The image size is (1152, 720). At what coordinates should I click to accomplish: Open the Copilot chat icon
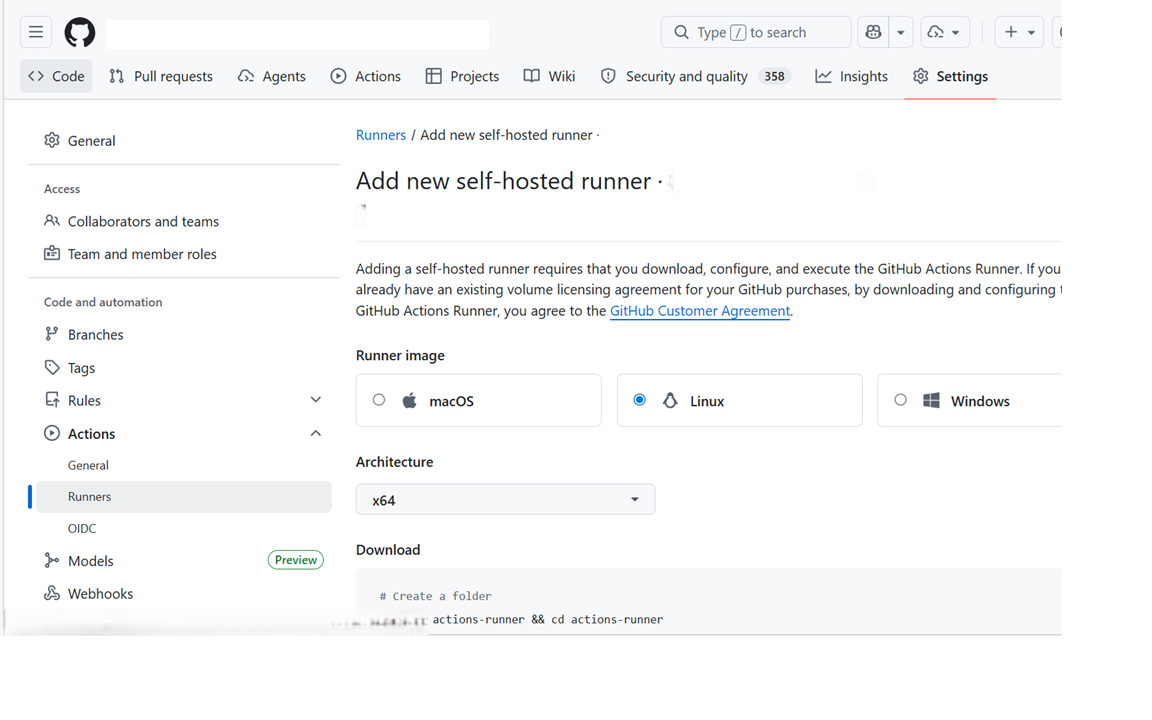[873, 32]
